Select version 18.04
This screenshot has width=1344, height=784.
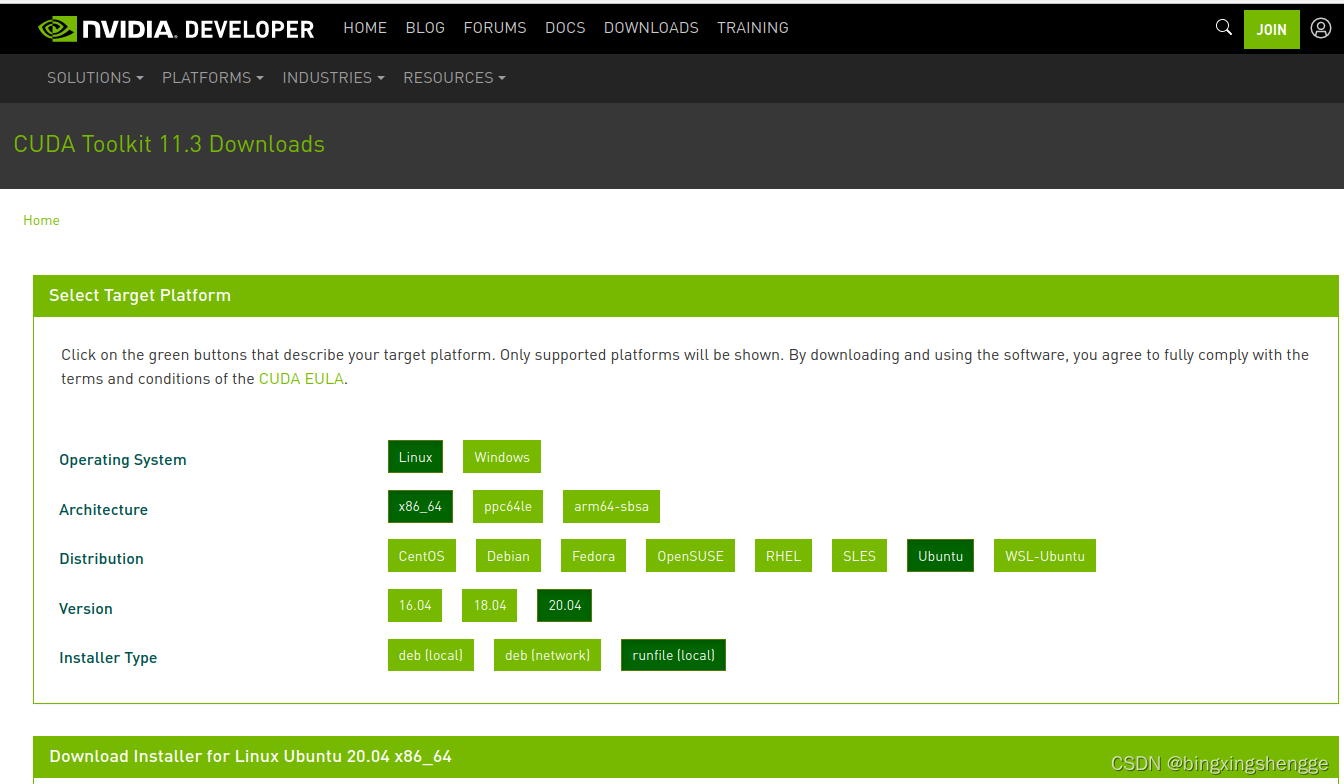tap(489, 605)
